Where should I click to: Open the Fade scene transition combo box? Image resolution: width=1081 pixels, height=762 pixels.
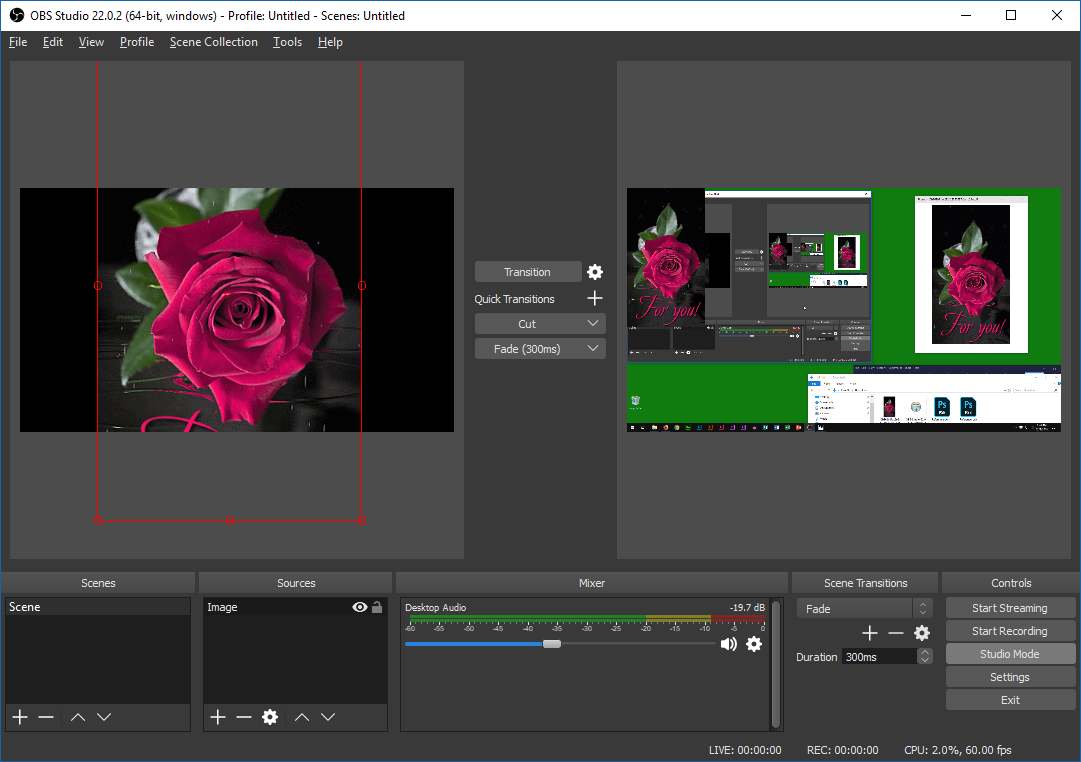(x=864, y=608)
